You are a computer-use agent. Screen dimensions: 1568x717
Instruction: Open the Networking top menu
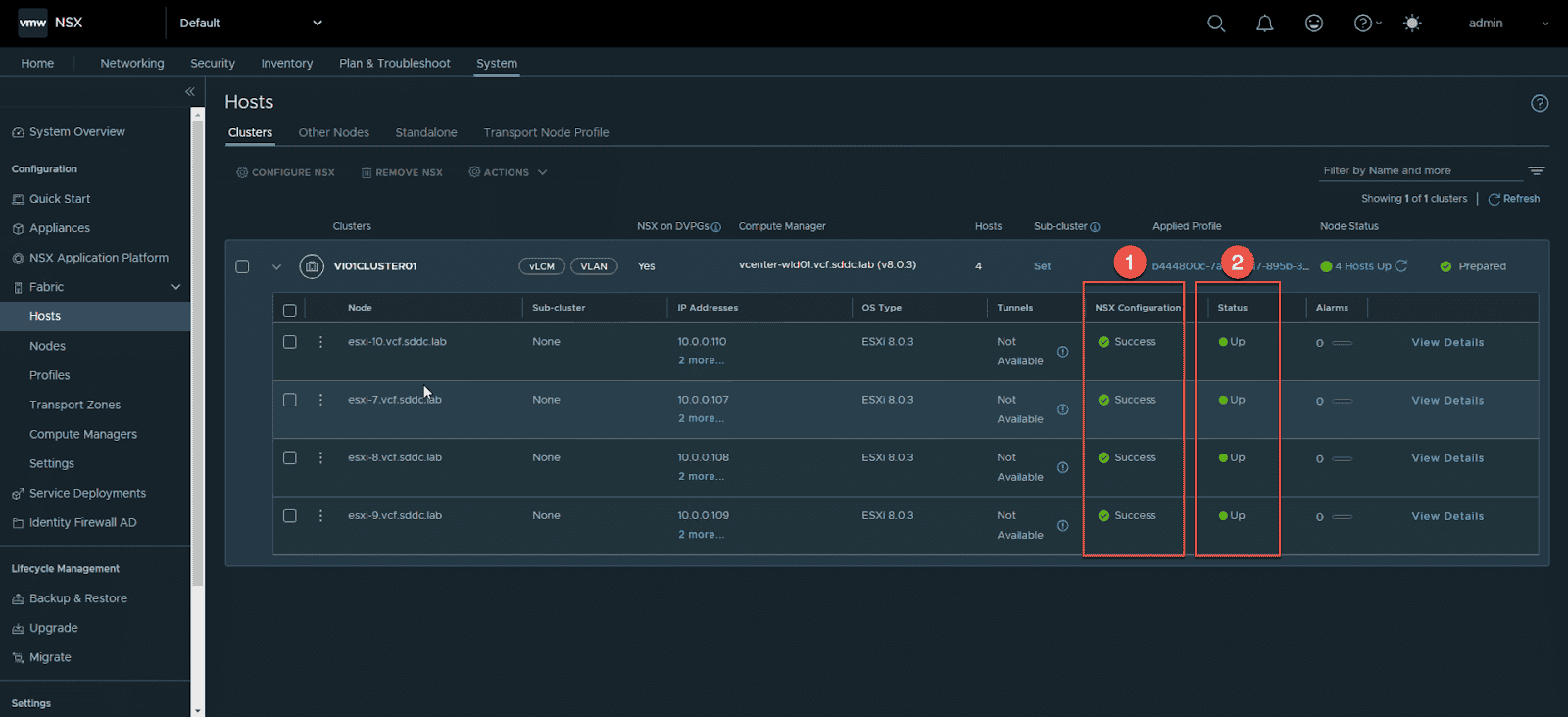click(x=132, y=63)
